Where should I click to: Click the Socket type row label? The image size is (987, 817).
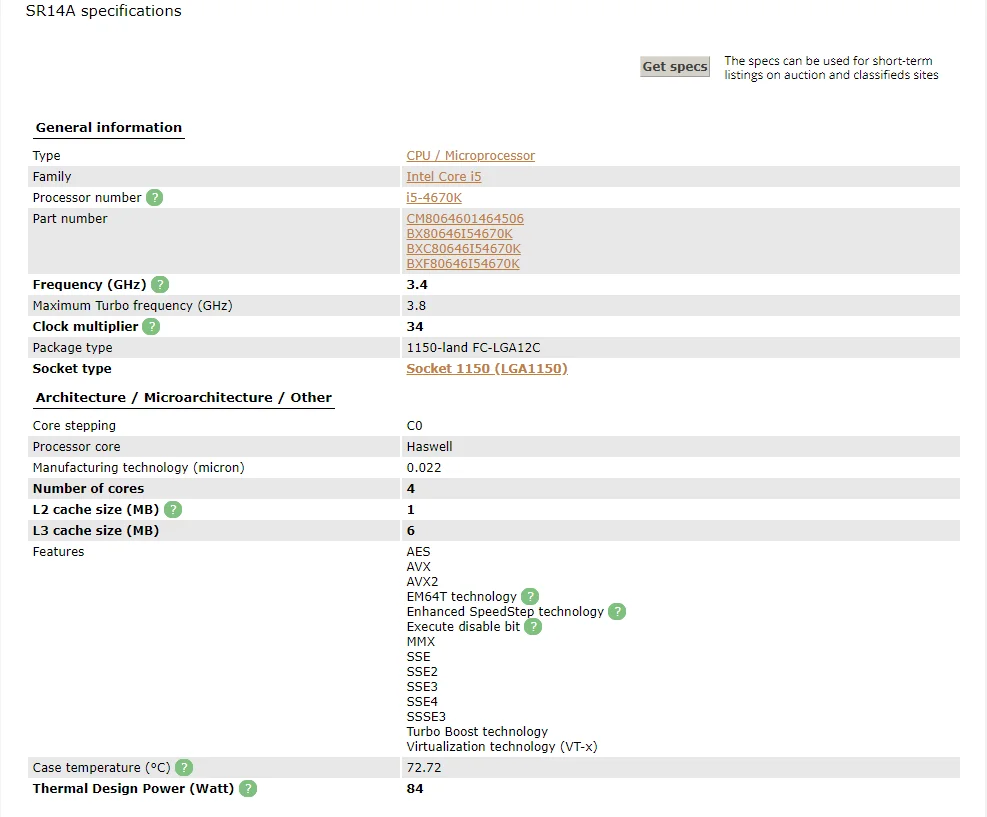[72, 369]
